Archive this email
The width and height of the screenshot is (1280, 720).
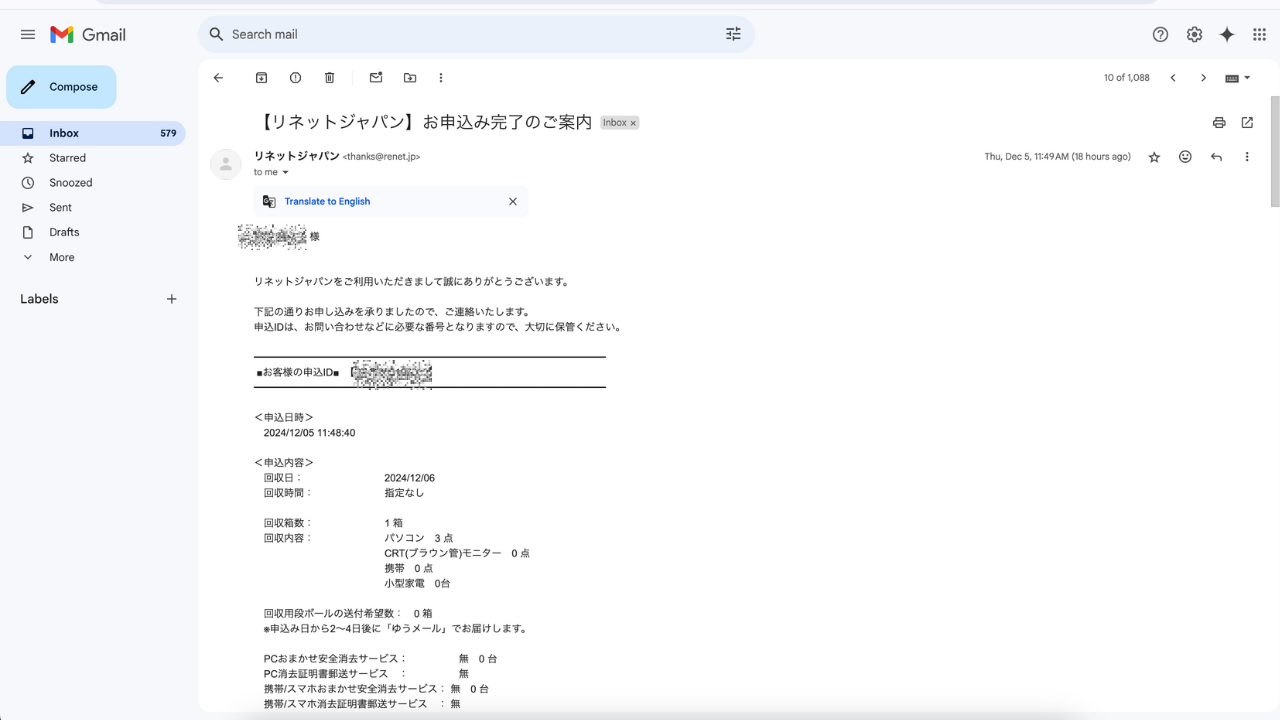point(261,78)
